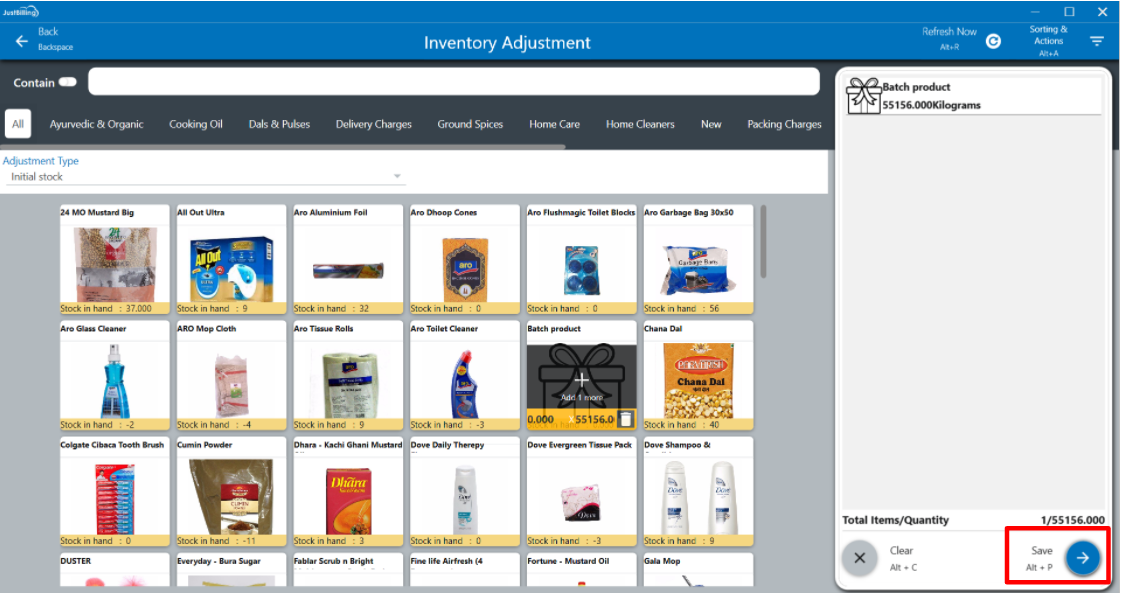Open the Ground Spices category tab
This screenshot has width=1121, height=596.
(x=470, y=124)
